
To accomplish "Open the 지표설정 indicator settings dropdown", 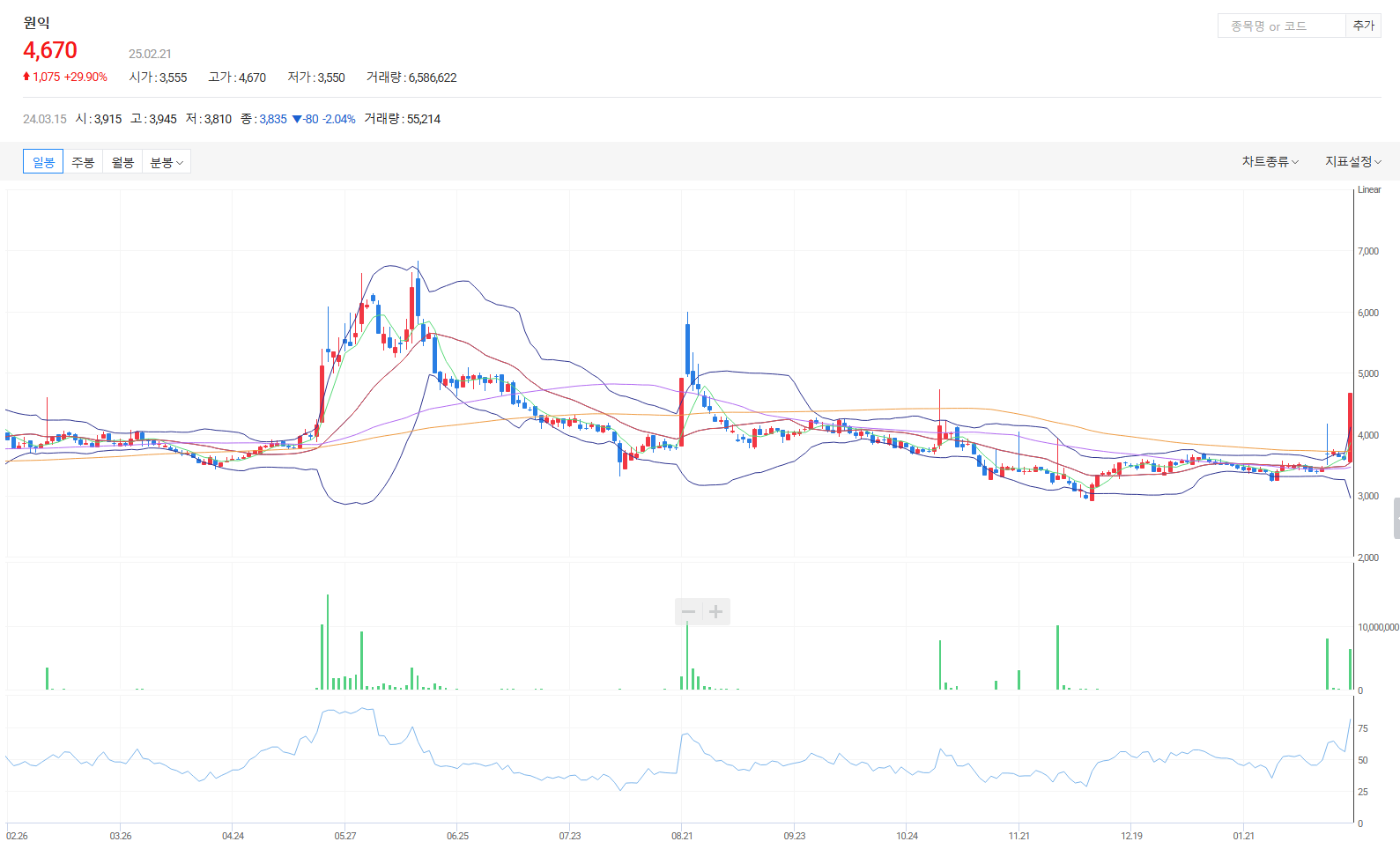I will click(1353, 162).
